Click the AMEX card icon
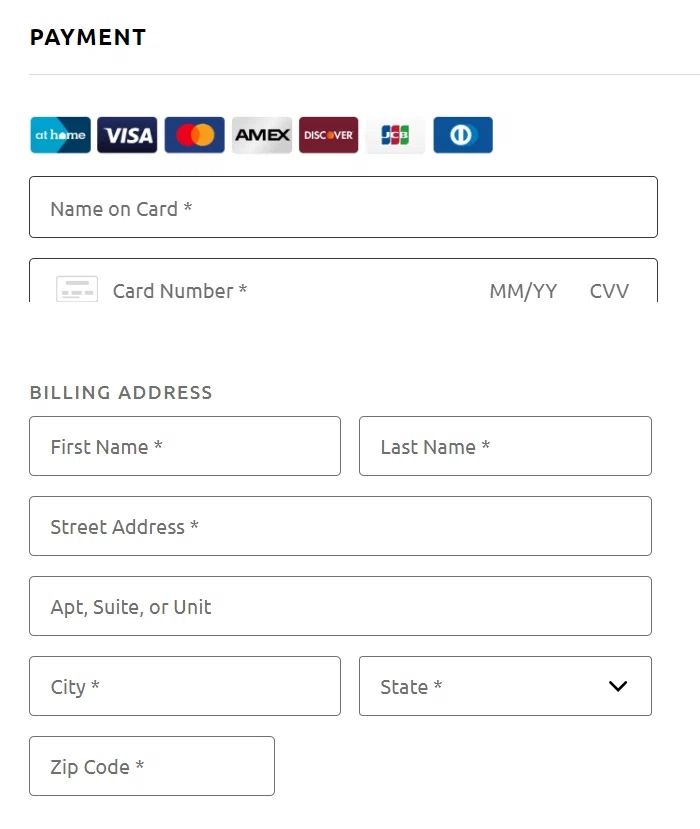700x829 pixels. coord(262,135)
